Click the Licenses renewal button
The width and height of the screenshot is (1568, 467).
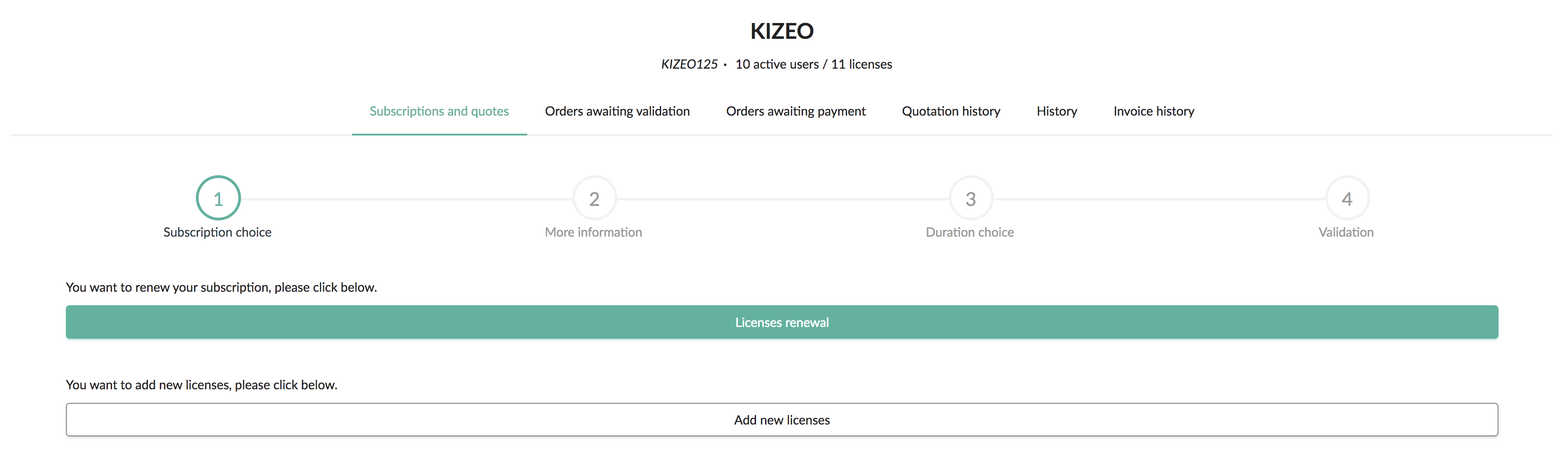click(782, 322)
